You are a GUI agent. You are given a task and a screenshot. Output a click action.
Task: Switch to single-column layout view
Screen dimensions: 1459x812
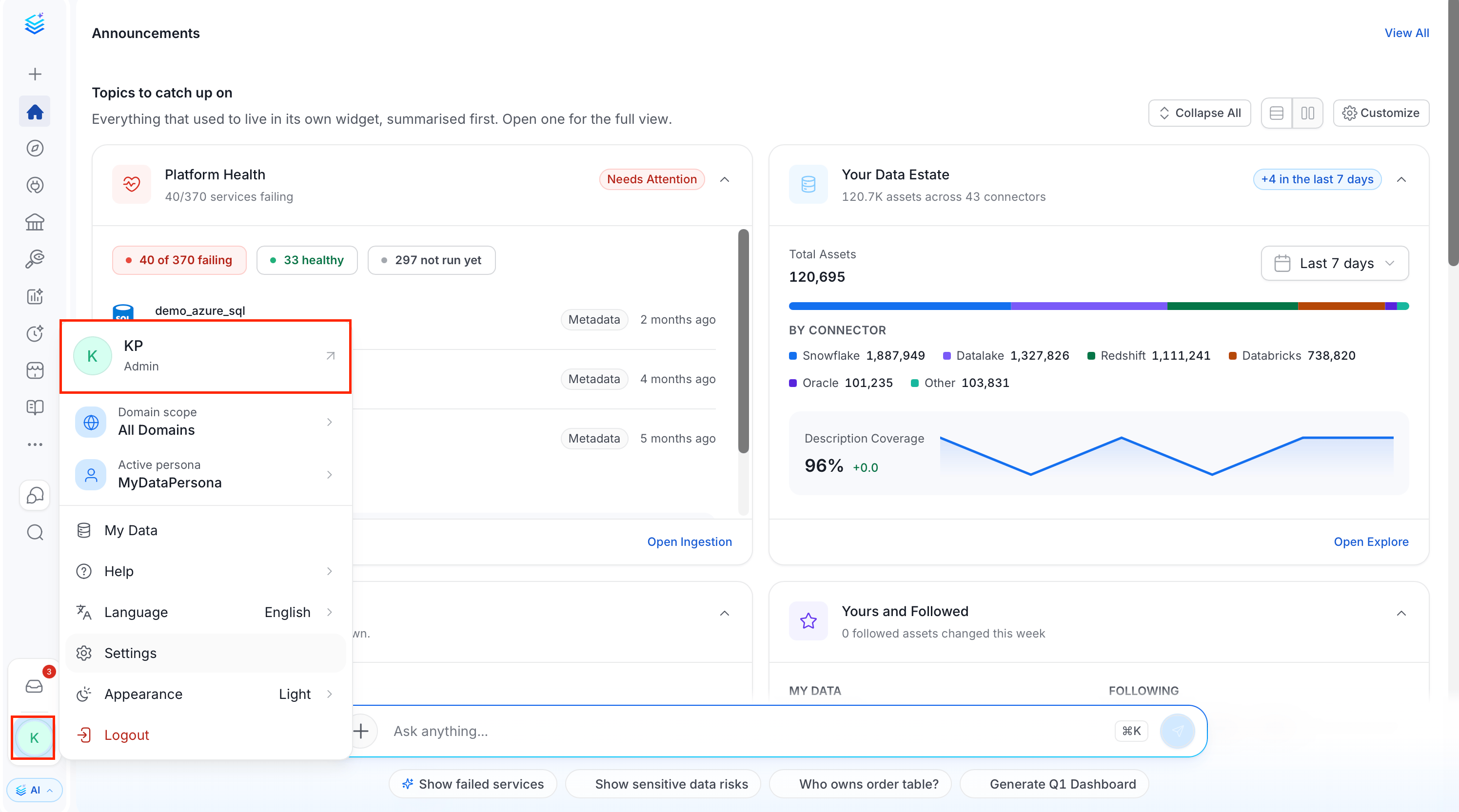(x=1277, y=113)
